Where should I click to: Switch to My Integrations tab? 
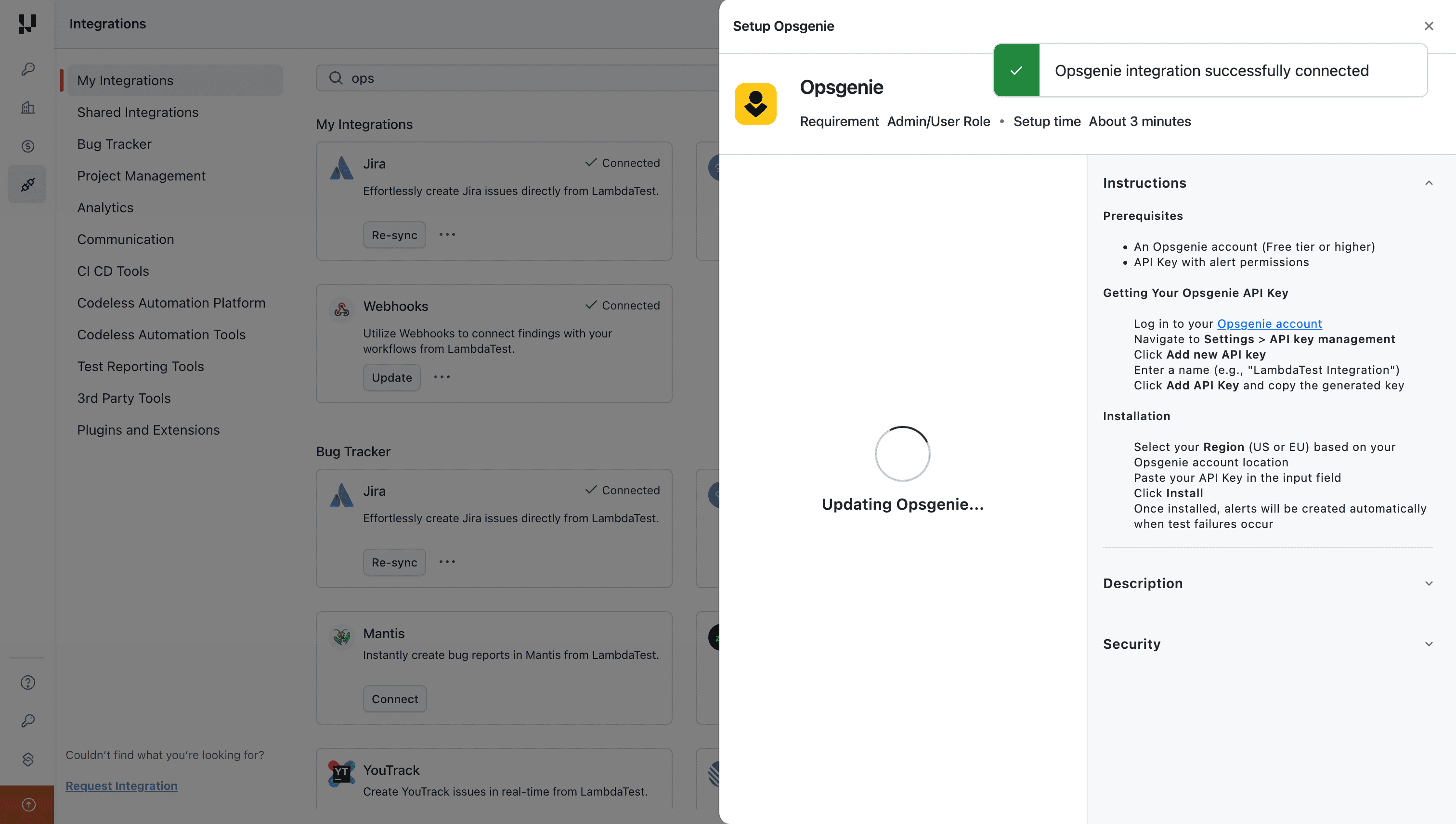(125, 80)
